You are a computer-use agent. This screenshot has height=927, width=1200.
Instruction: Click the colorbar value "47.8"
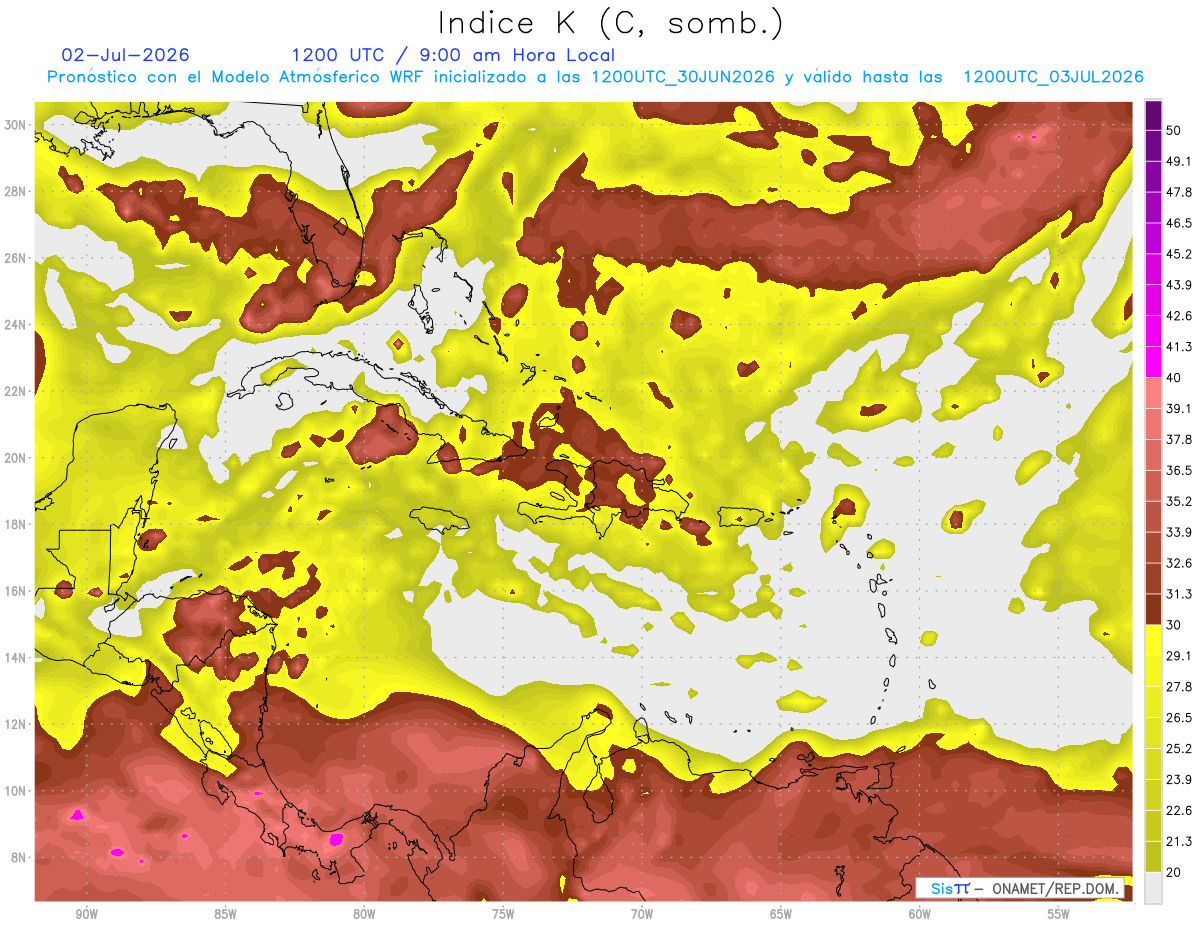click(1180, 192)
